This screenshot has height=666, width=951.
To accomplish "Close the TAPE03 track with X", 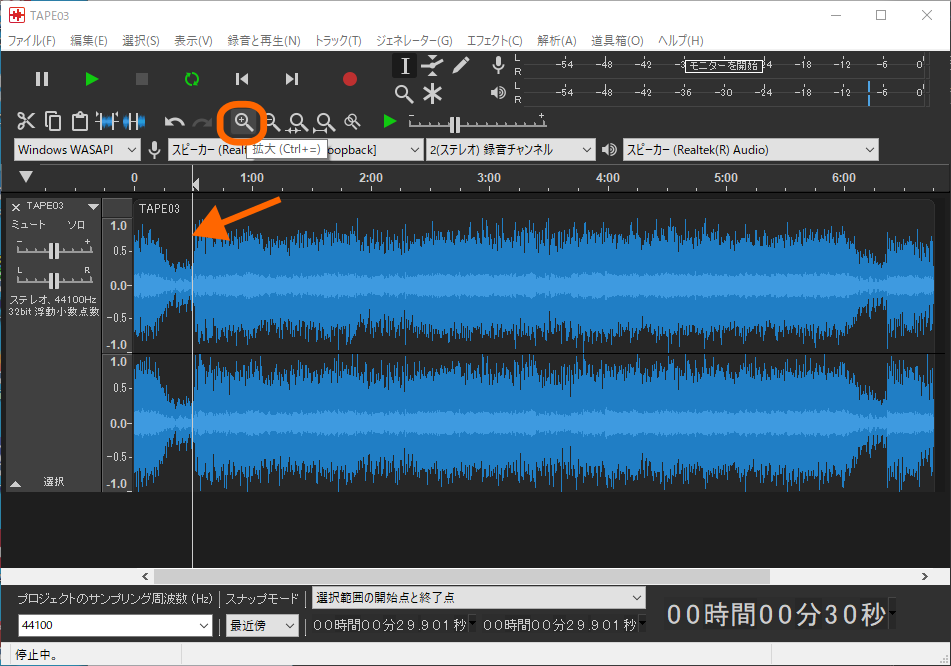I will [16, 207].
